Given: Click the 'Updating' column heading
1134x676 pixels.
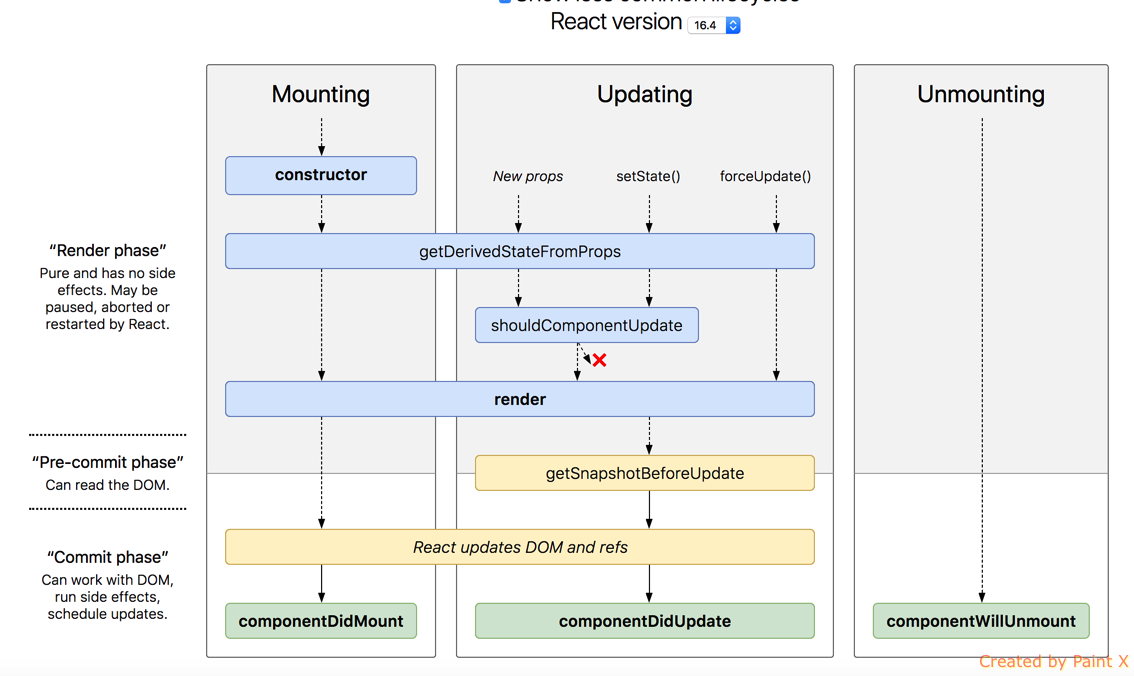Looking at the screenshot, I should click(644, 94).
